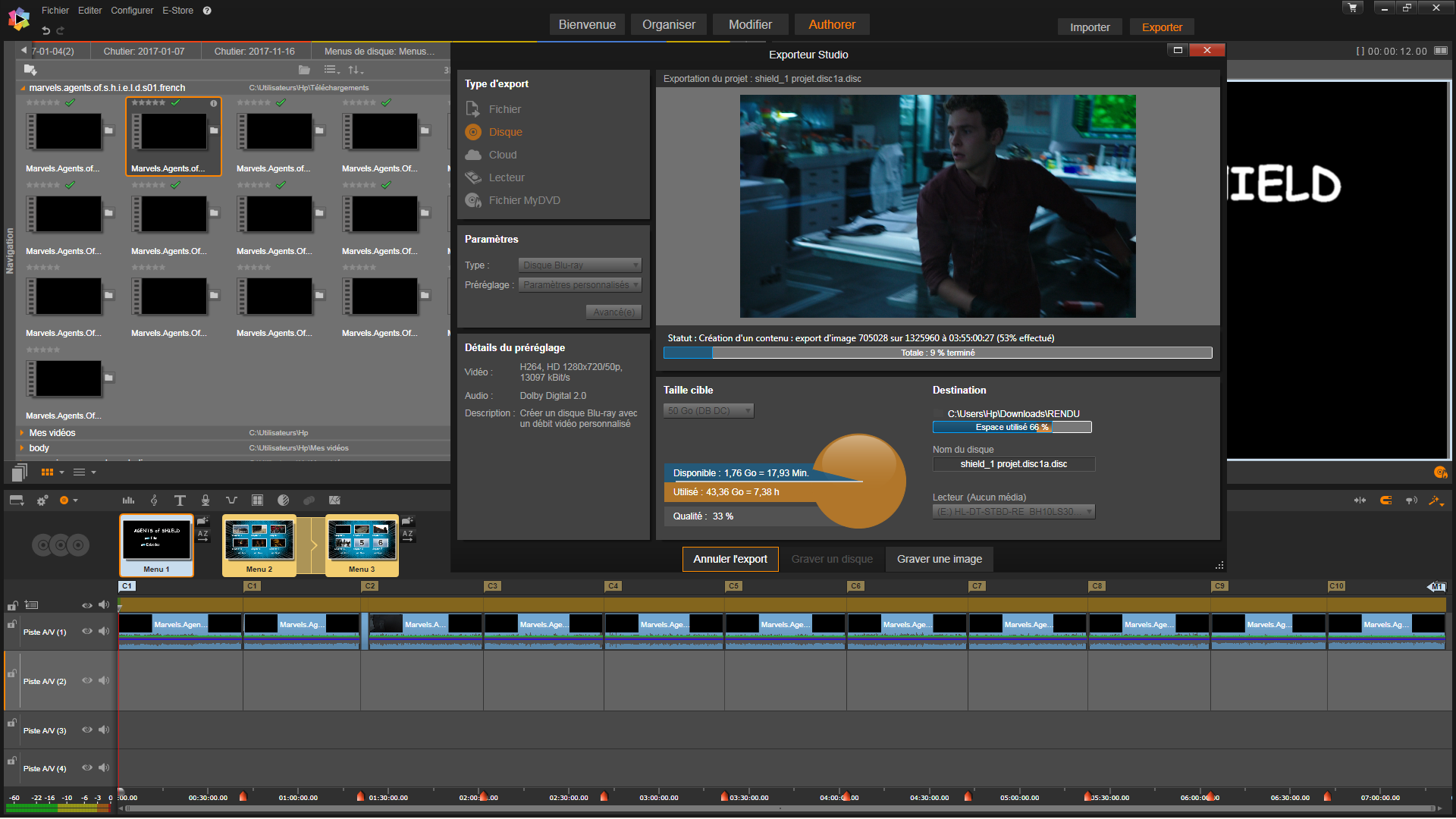Click the ScoreFitter treble clef icon
The width and height of the screenshot is (1456, 819).
click(x=154, y=500)
